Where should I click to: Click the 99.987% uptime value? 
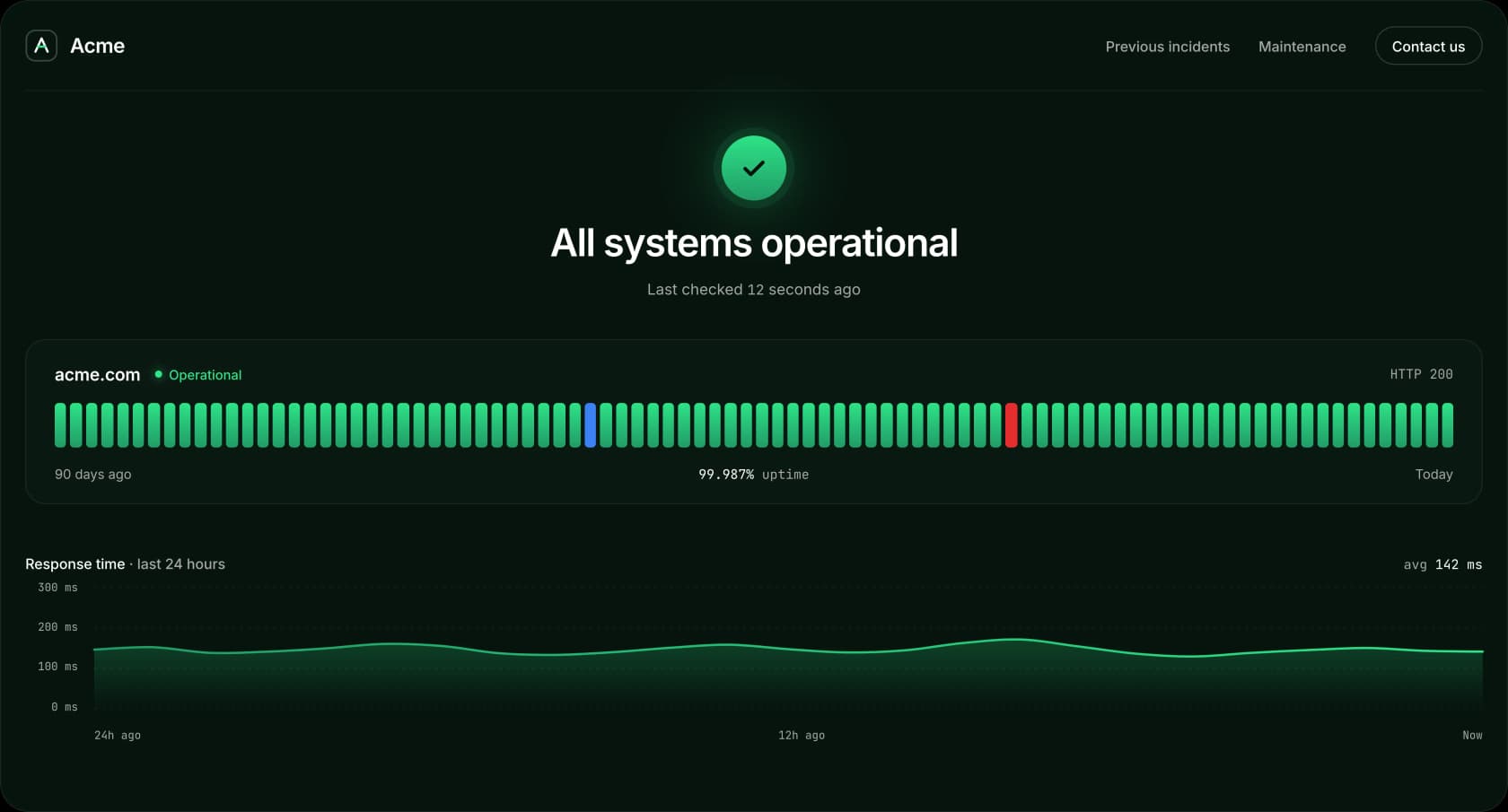[726, 474]
